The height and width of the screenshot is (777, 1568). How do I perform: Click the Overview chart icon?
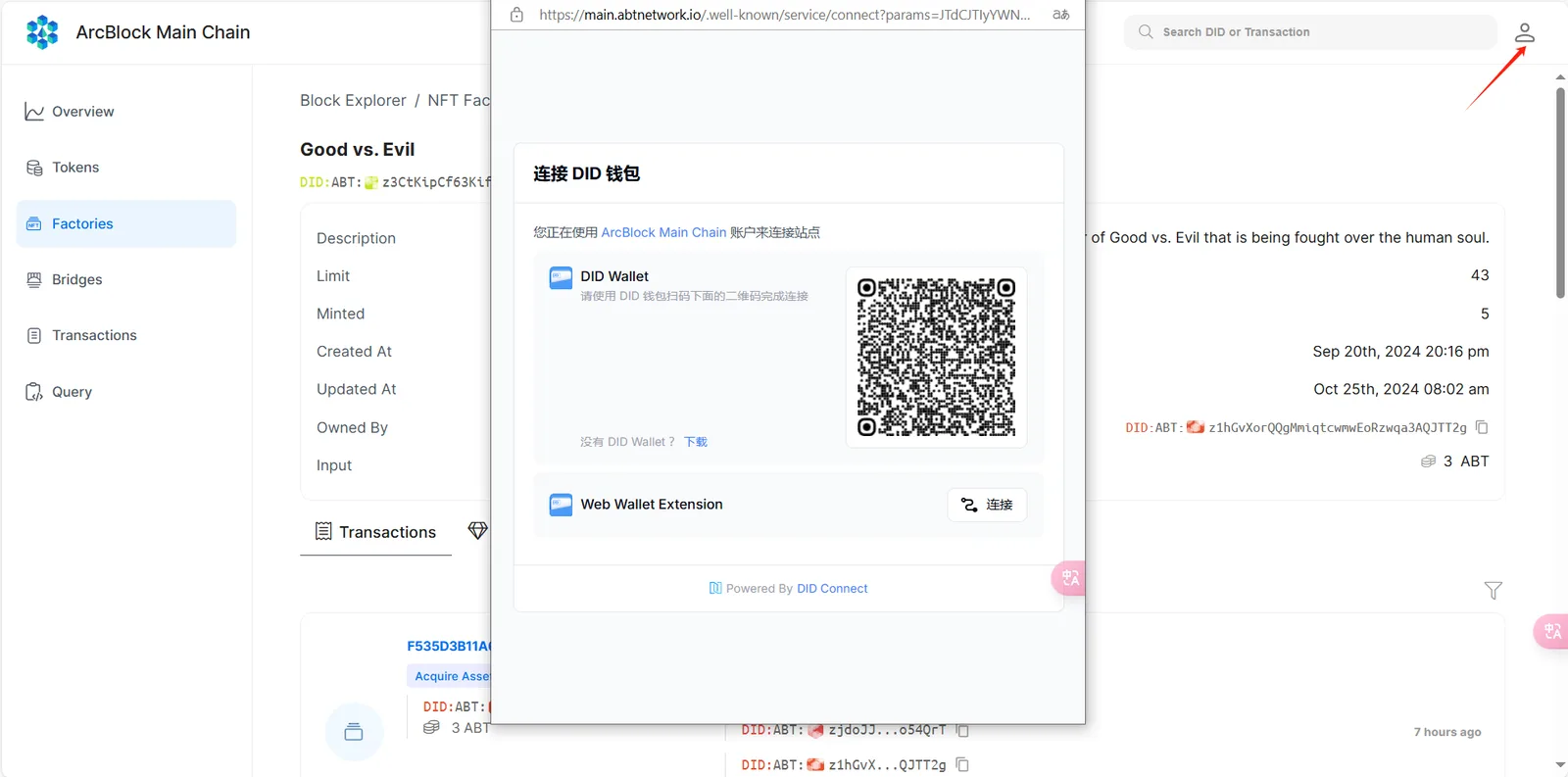click(34, 112)
